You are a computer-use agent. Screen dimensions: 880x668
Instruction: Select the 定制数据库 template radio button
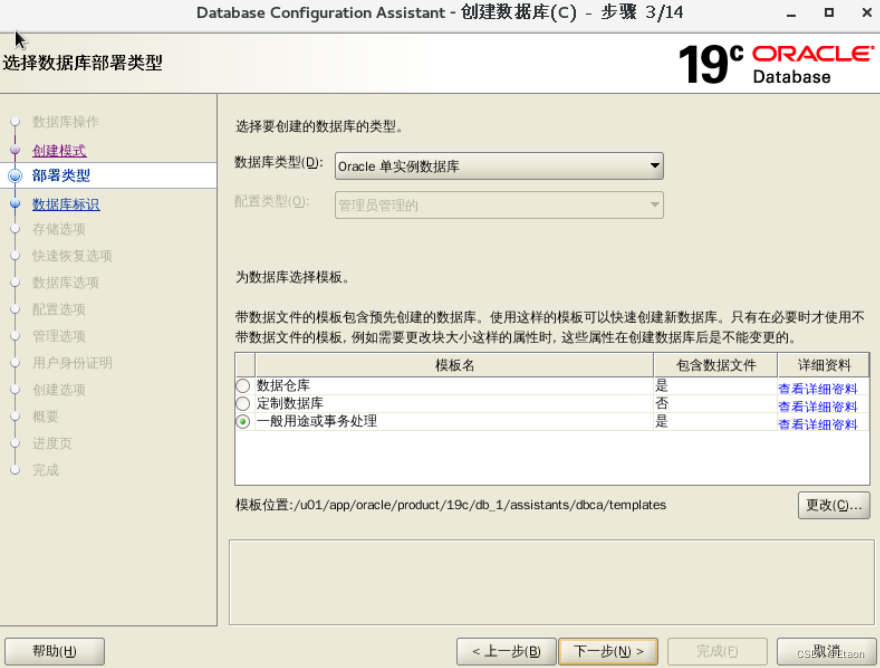(x=243, y=404)
